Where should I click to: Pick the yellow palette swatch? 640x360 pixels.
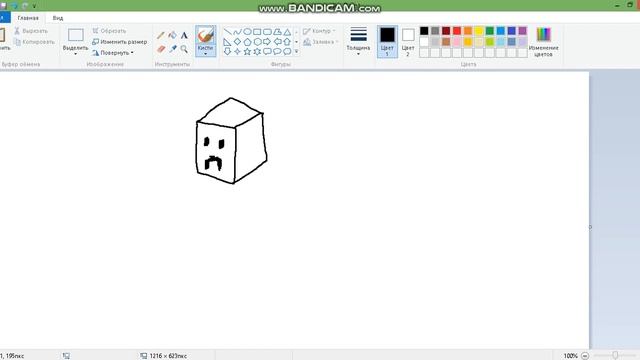pos(479,31)
